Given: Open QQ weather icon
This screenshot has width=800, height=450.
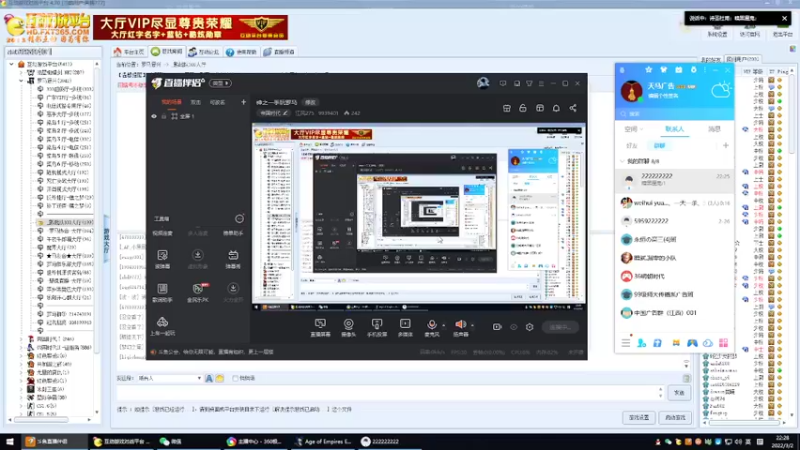Looking at the screenshot, I should point(721,90).
